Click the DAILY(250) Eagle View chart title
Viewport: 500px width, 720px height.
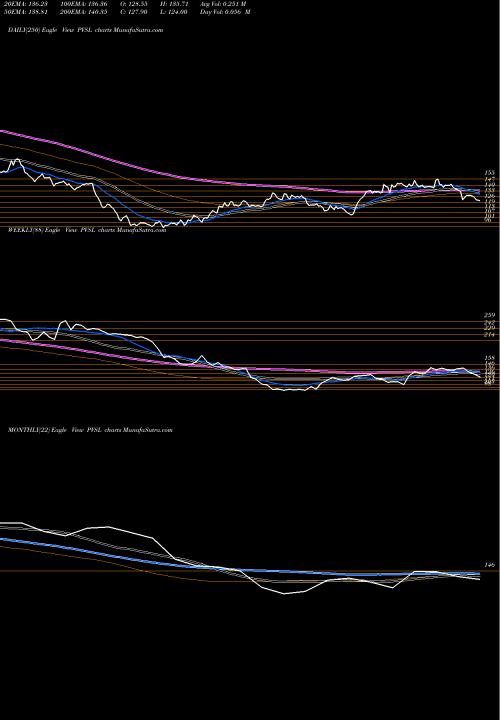click(85, 30)
